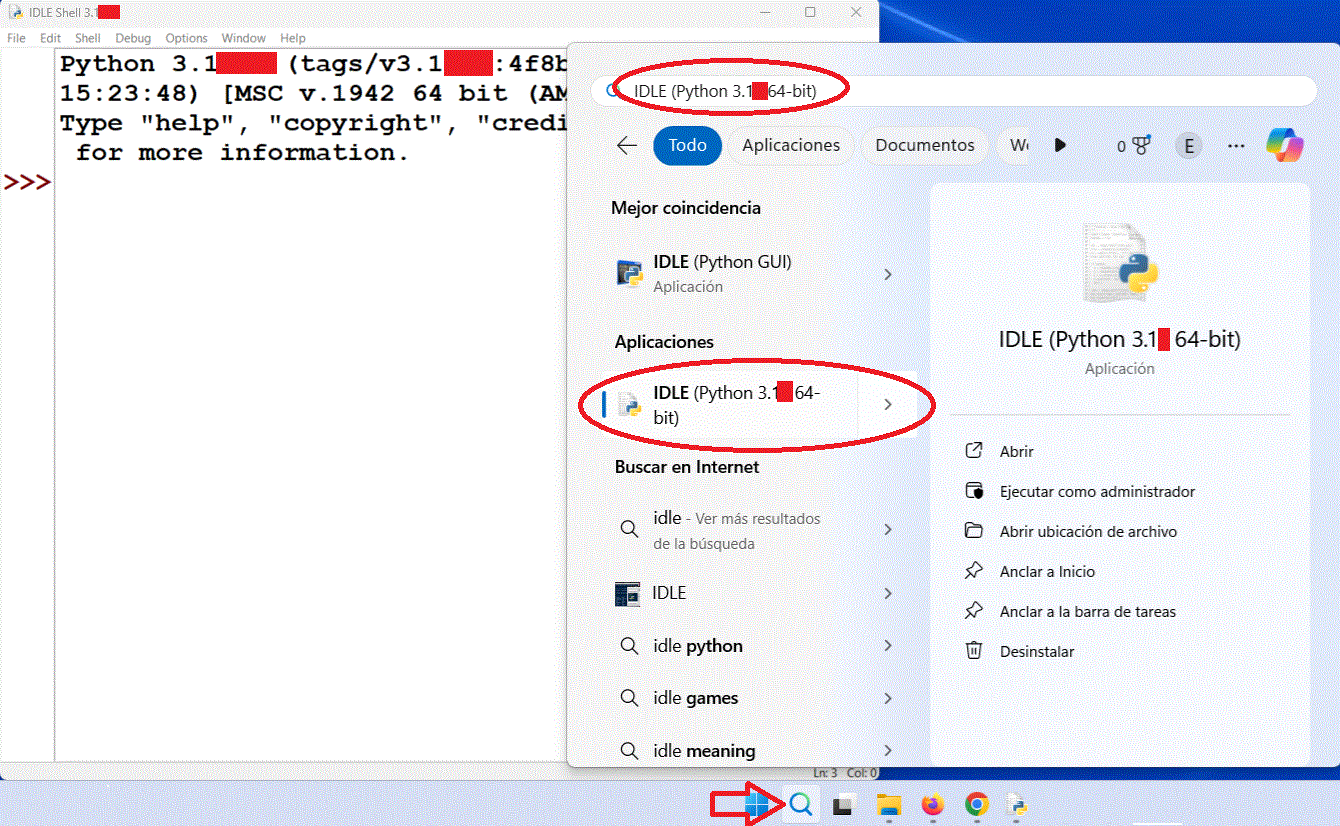This screenshot has height=826, width=1340.
Task: Click the back arrow in the search panel
Action: (x=625, y=145)
